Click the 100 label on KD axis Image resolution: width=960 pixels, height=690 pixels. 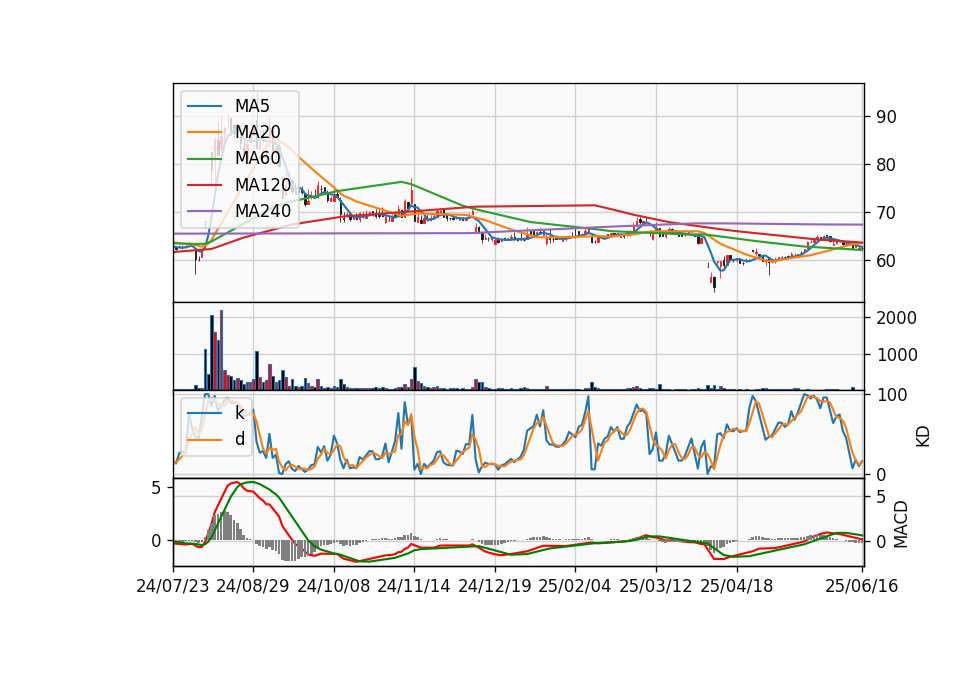[x=891, y=395]
